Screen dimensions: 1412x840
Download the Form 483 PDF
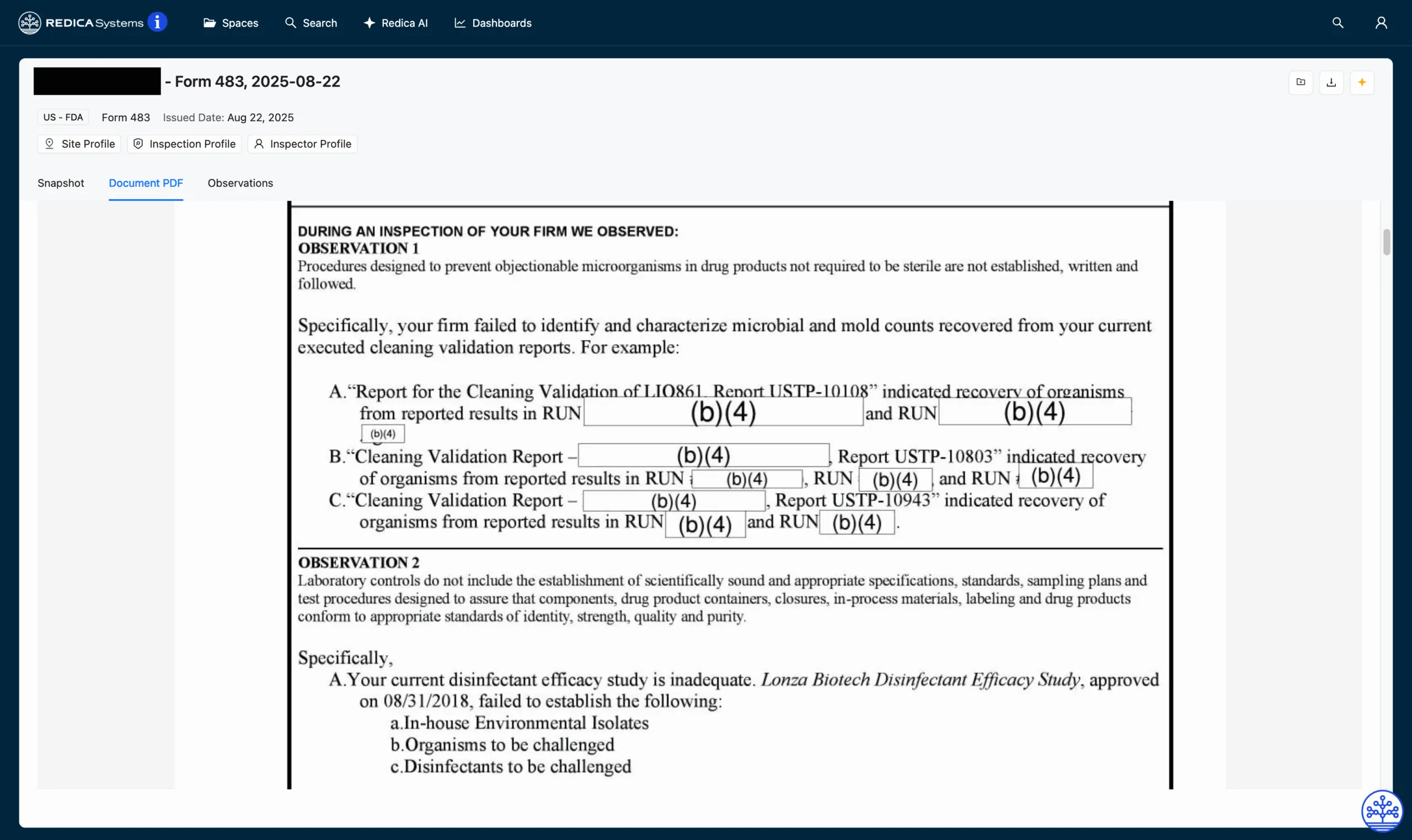pos(1331,82)
